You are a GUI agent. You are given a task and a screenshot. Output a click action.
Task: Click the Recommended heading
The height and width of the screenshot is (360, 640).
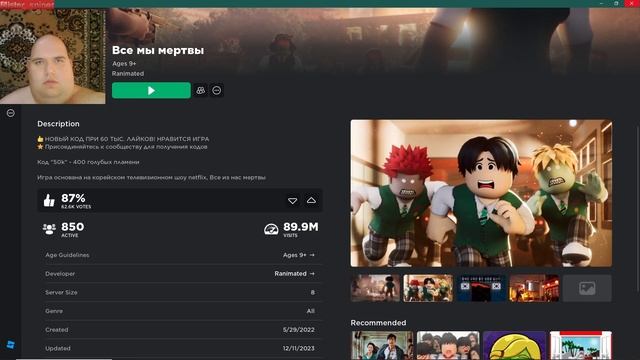point(378,322)
